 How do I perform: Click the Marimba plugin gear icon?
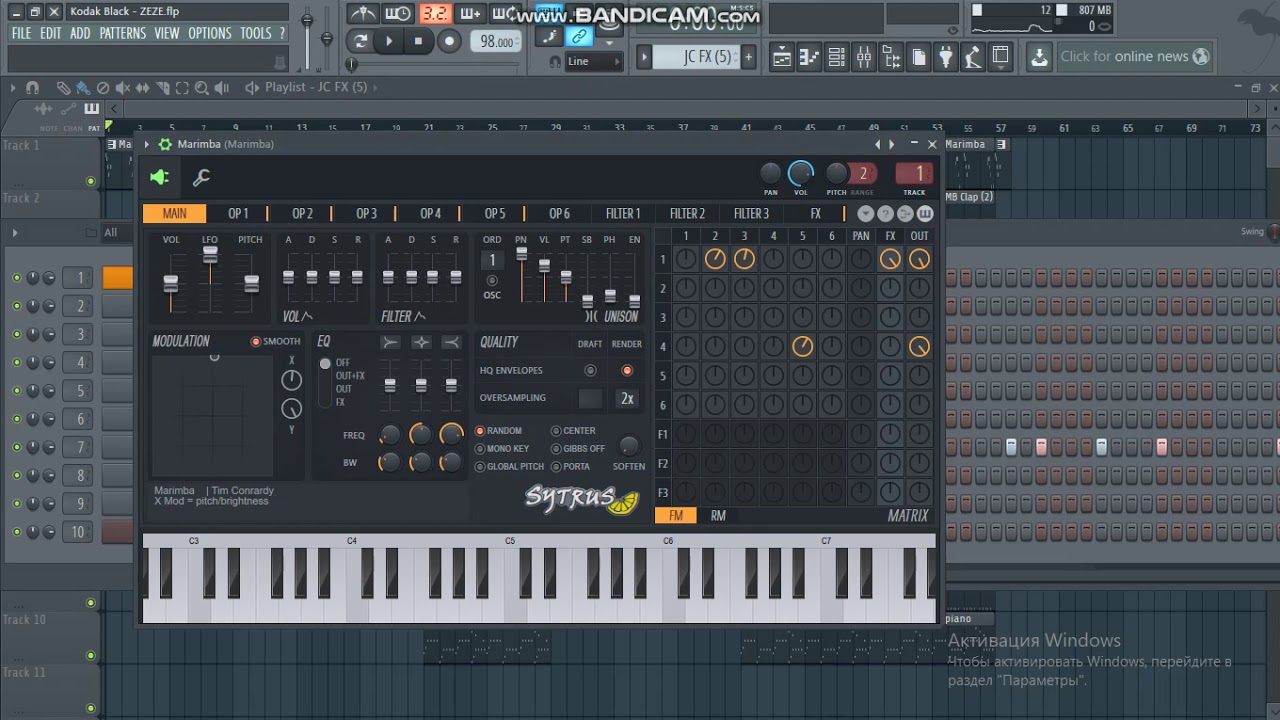point(165,145)
